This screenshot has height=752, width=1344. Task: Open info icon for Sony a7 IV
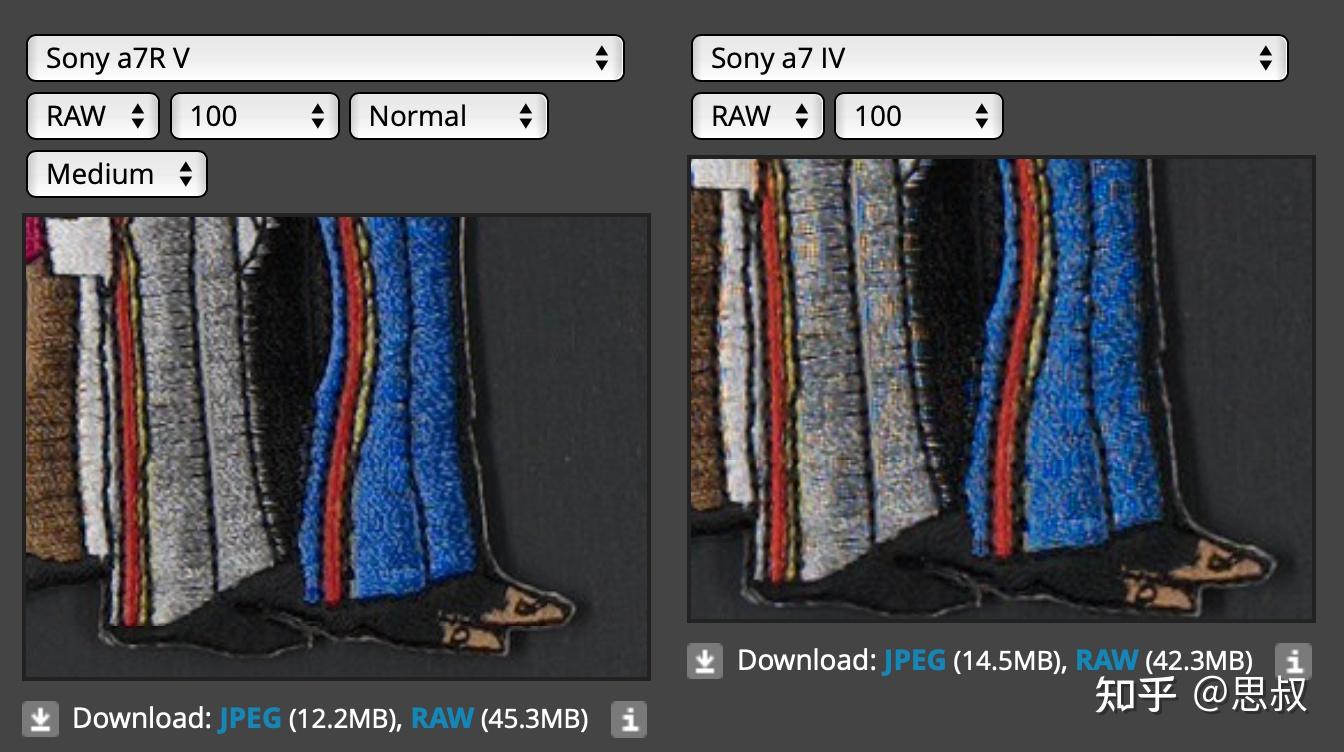[x=1293, y=661]
